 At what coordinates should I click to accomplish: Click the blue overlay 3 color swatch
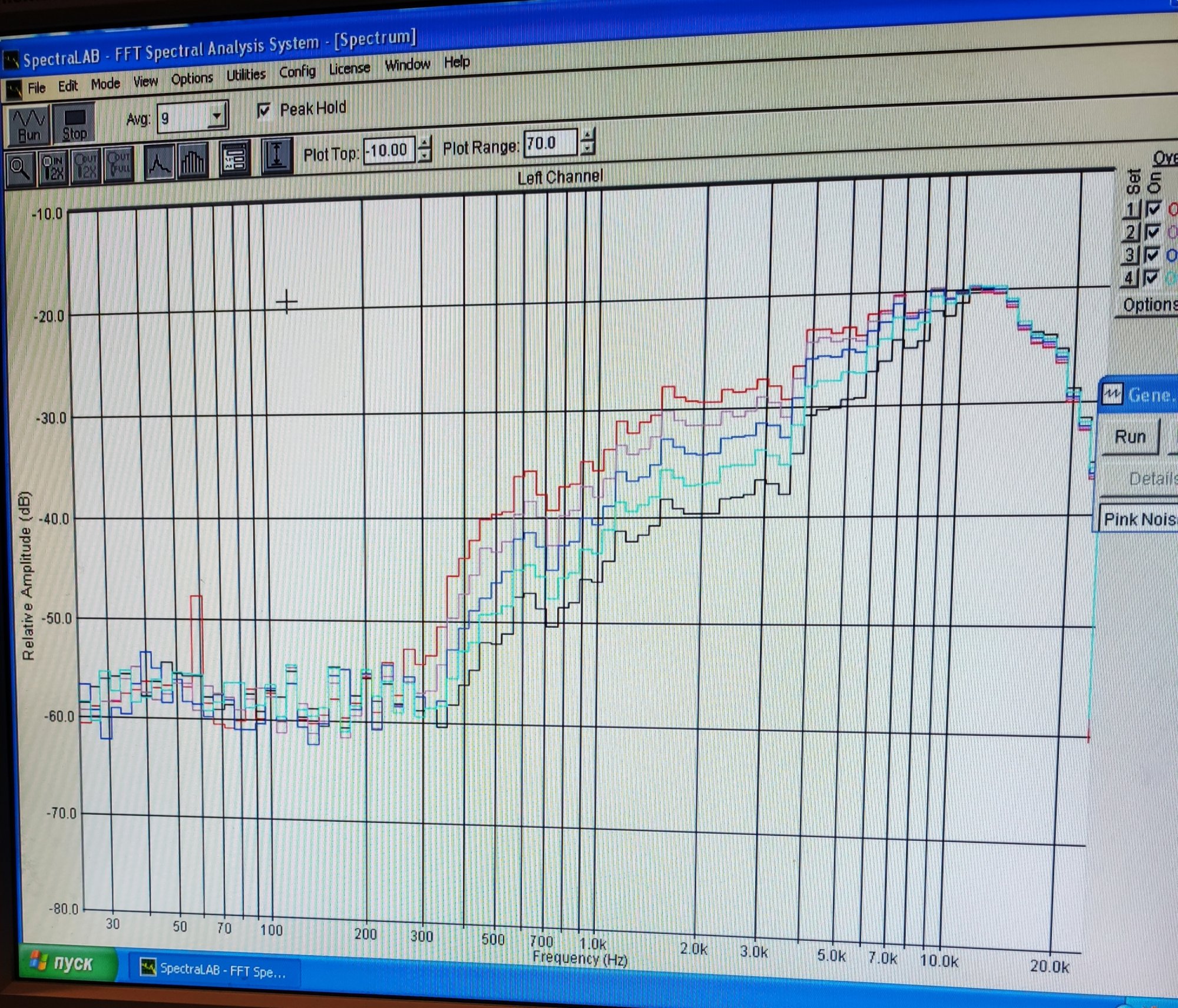[1172, 255]
